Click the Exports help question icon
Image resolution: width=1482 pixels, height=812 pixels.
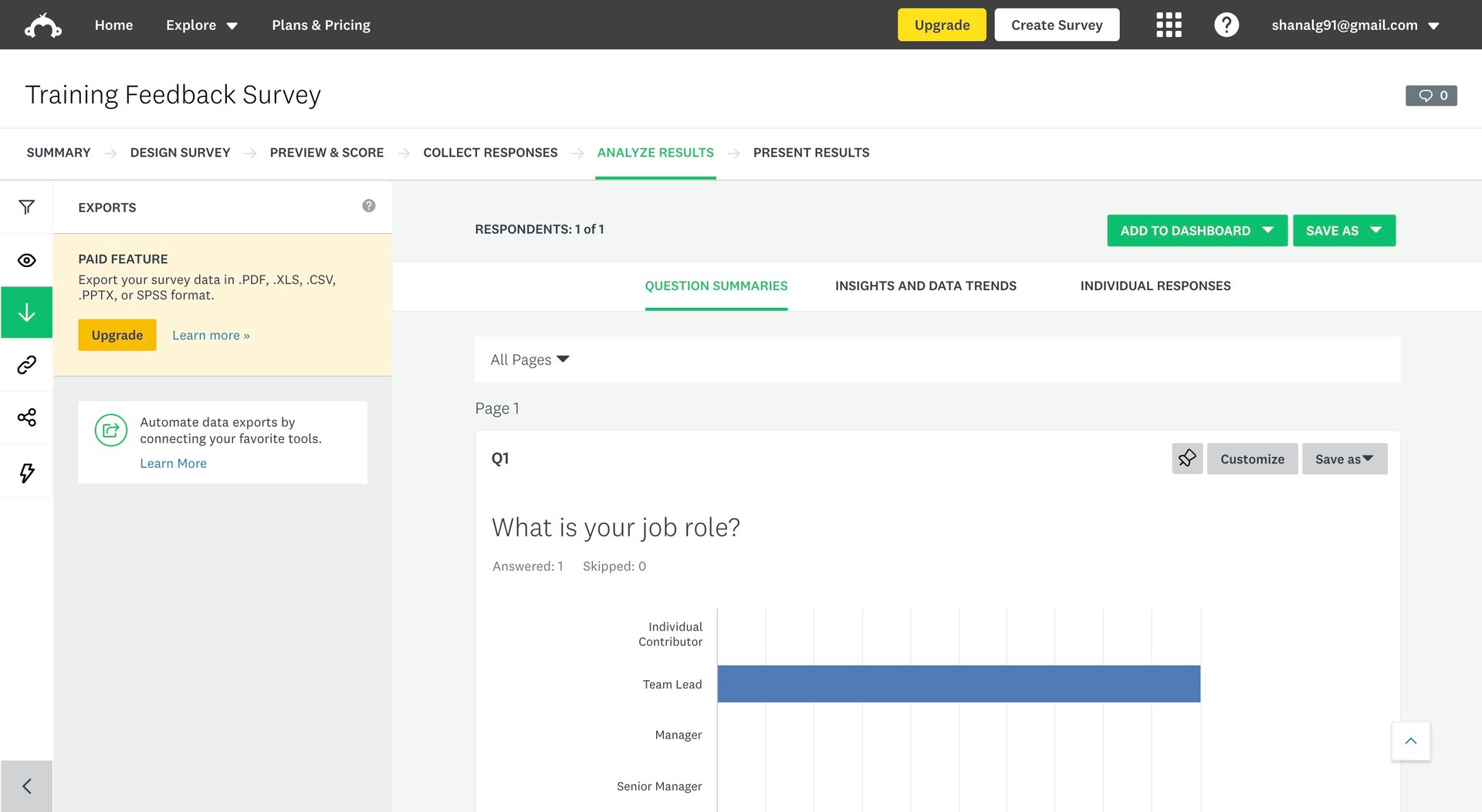click(x=369, y=206)
